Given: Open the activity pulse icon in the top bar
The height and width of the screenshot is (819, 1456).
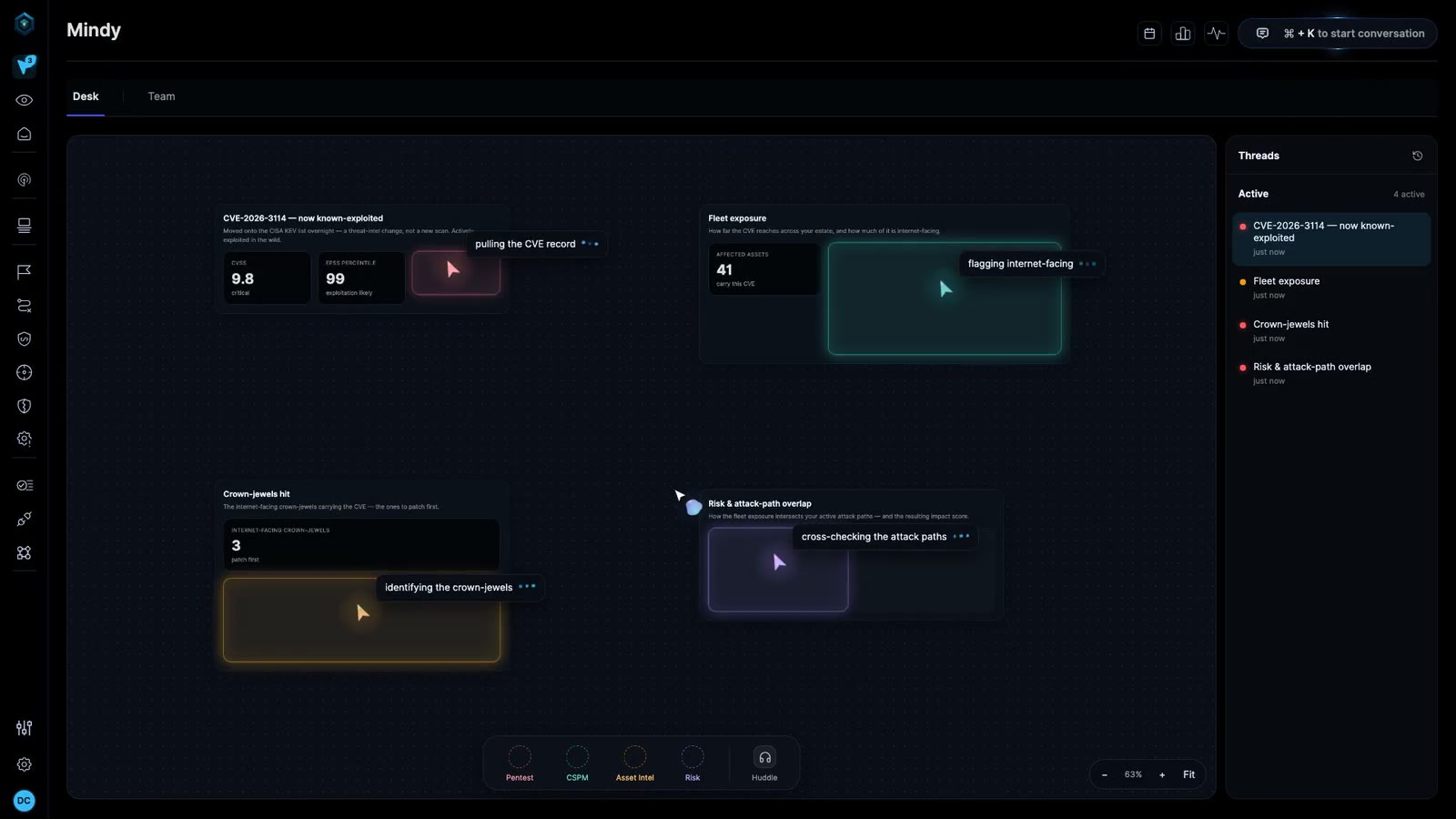Looking at the screenshot, I should [x=1217, y=34].
